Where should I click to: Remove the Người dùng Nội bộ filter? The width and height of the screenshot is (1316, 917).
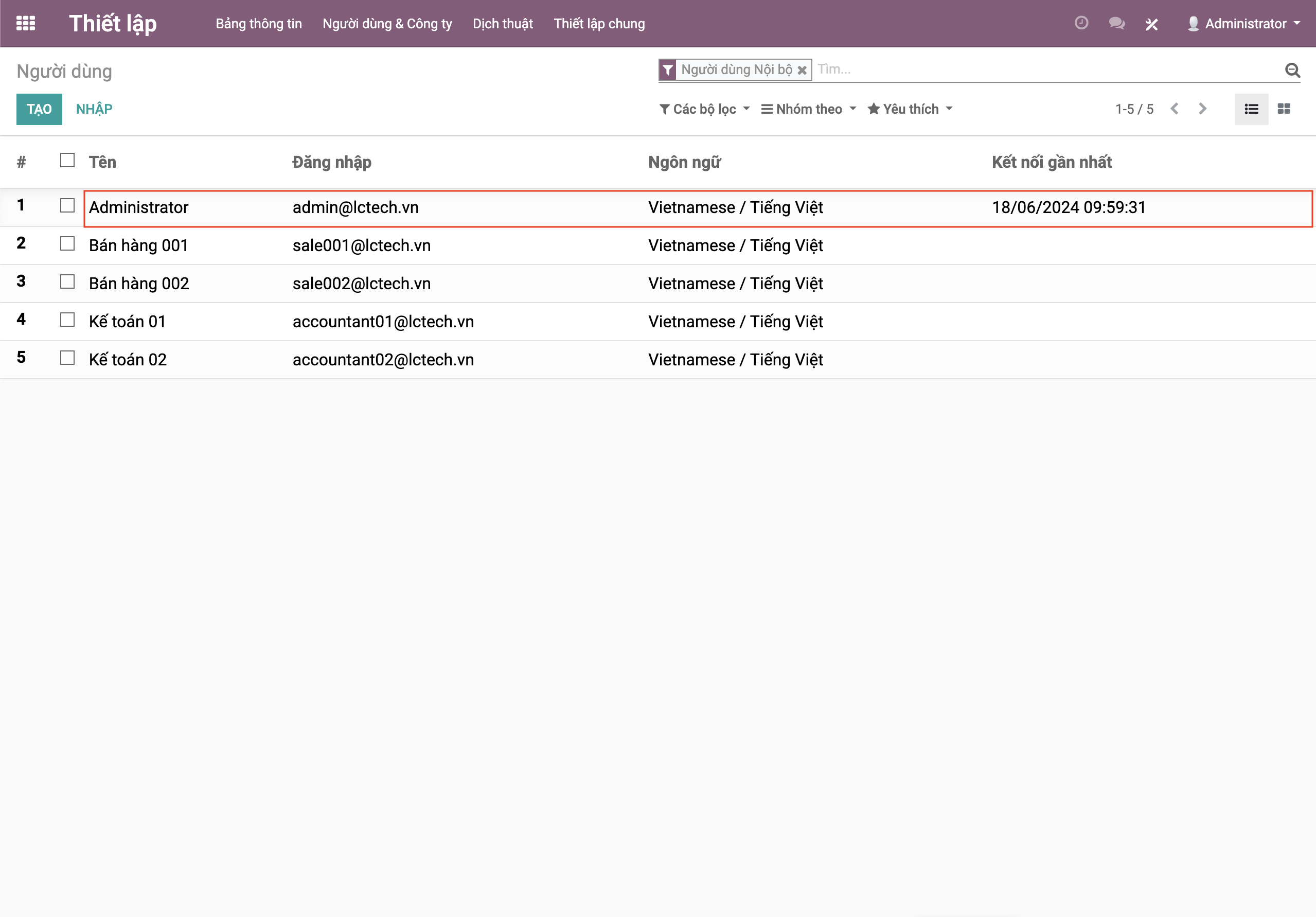(x=802, y=70)
